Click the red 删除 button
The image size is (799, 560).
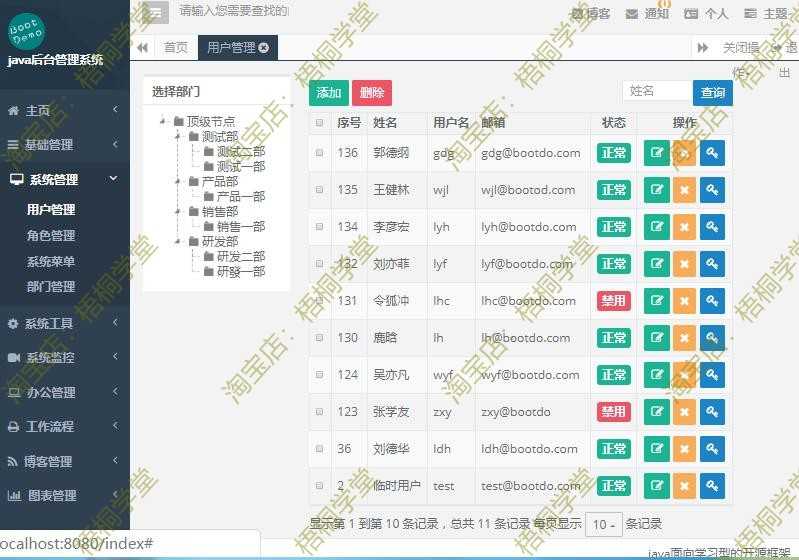point(372,93)
